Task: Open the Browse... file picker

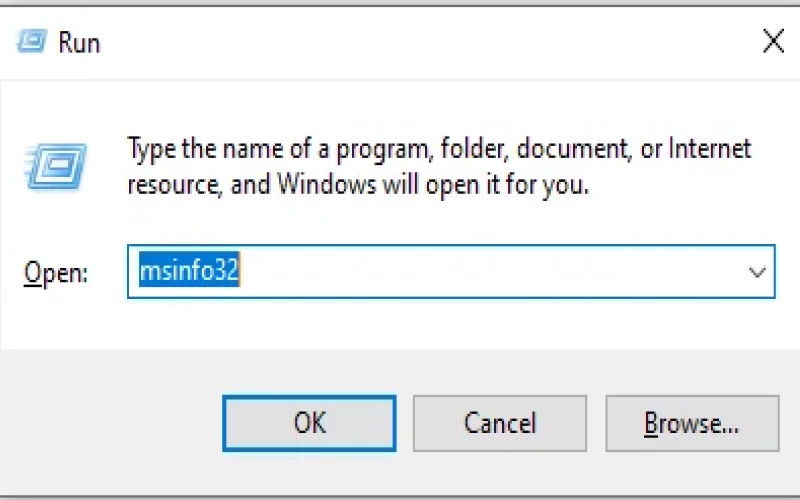Action: click(x=691, y=423)
